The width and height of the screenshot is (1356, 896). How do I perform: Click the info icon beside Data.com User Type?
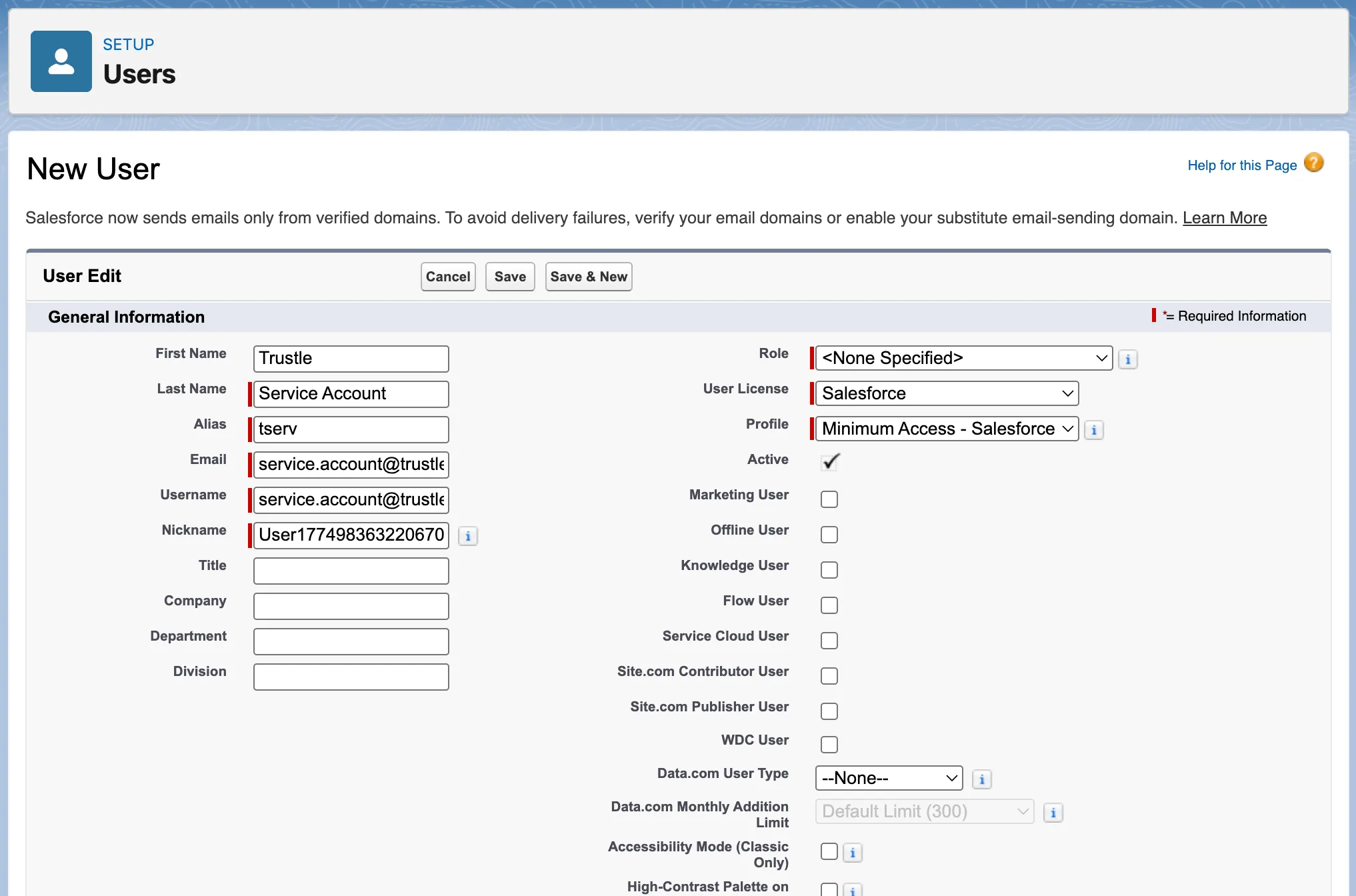click(x=982, y=779)
